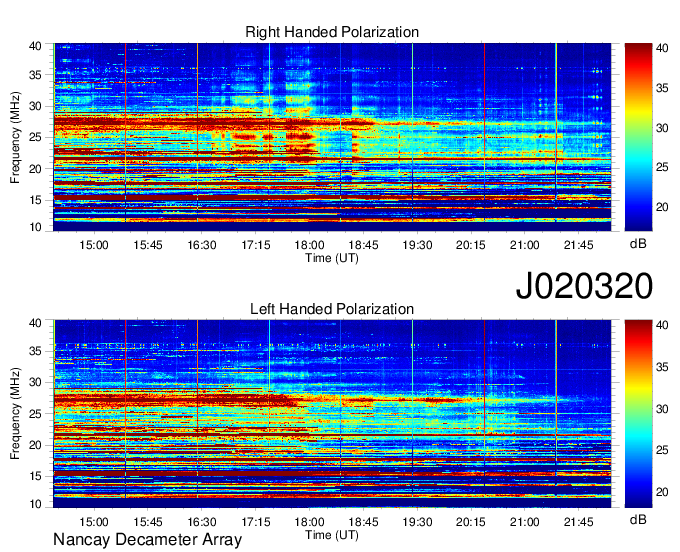The height and width of the screenshot is (552, 680).
Task: Click the 35 MHz tick on bottom frequency axis
Action: click(x=35, y=351)
